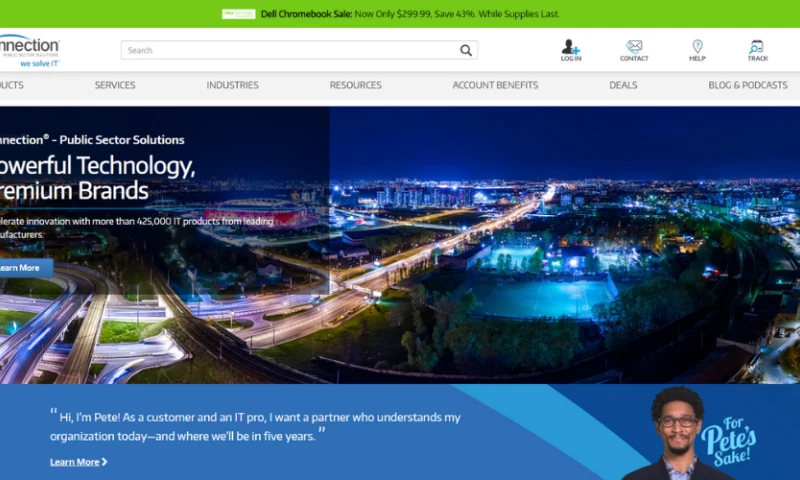
Task: Go to Blog & Podcasts
Action: point(747,85)
